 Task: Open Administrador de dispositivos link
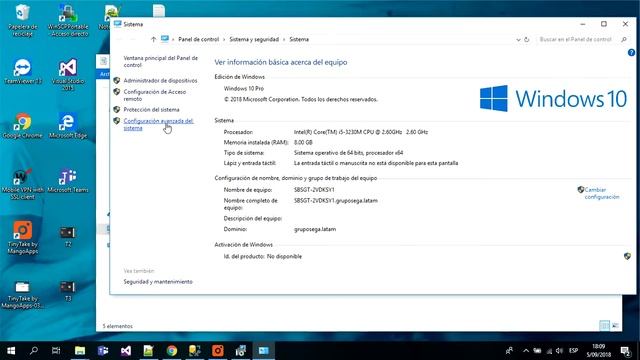tap(160, 81)
